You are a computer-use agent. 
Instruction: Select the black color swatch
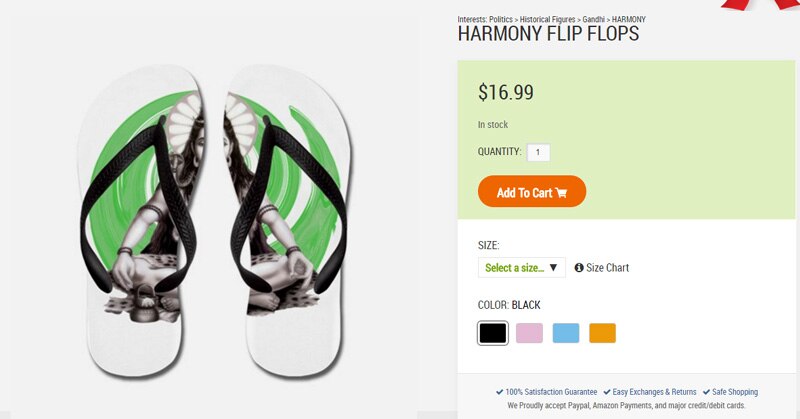[x=492, y=333]
